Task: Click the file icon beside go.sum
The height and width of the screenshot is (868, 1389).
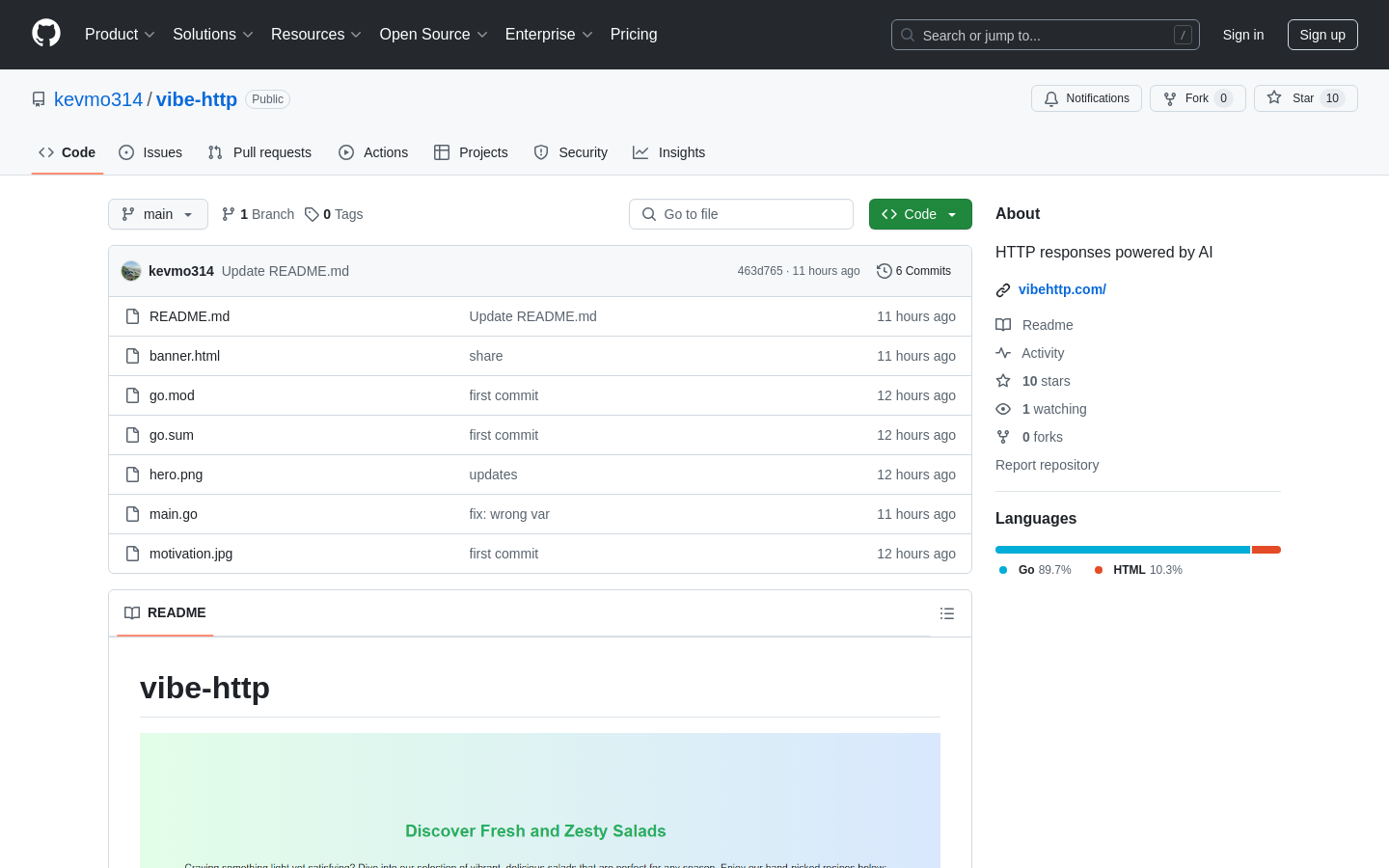Action: [133, 435]
